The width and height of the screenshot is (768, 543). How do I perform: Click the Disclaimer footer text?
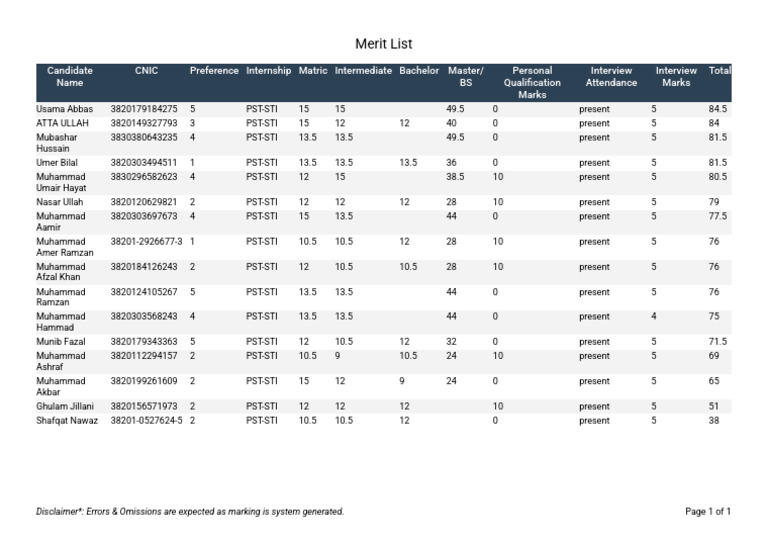coord(190,512)
